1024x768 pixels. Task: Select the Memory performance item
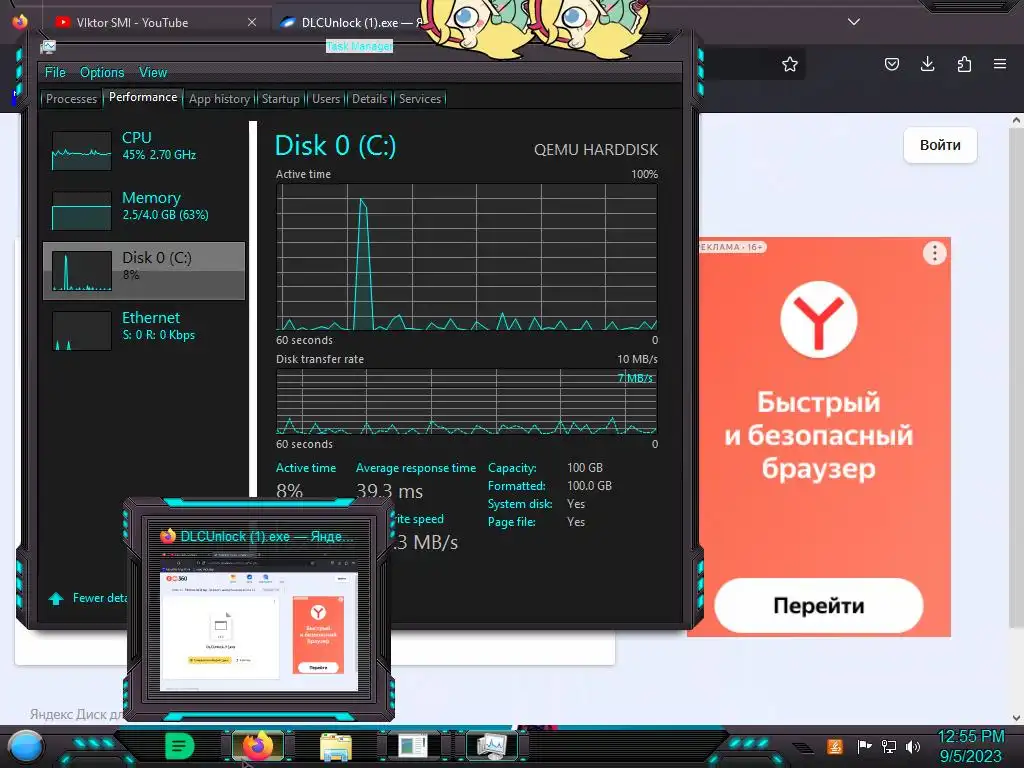click(x=144, y=210)
